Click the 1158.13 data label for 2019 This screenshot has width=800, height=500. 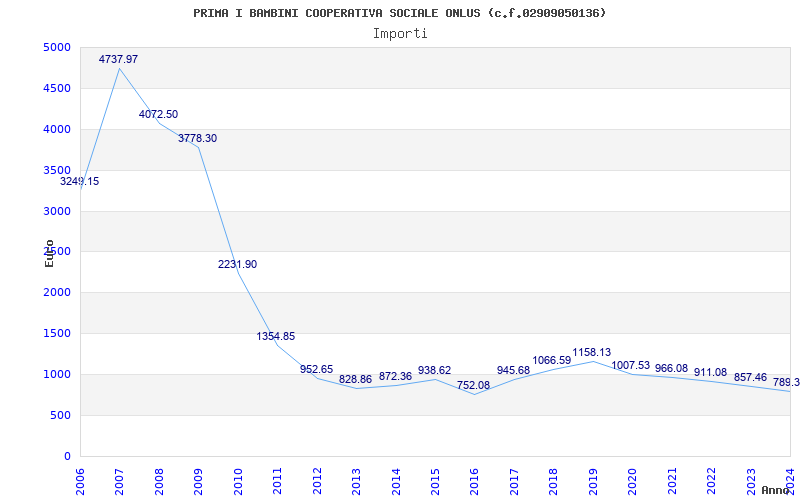coord(591,352)
